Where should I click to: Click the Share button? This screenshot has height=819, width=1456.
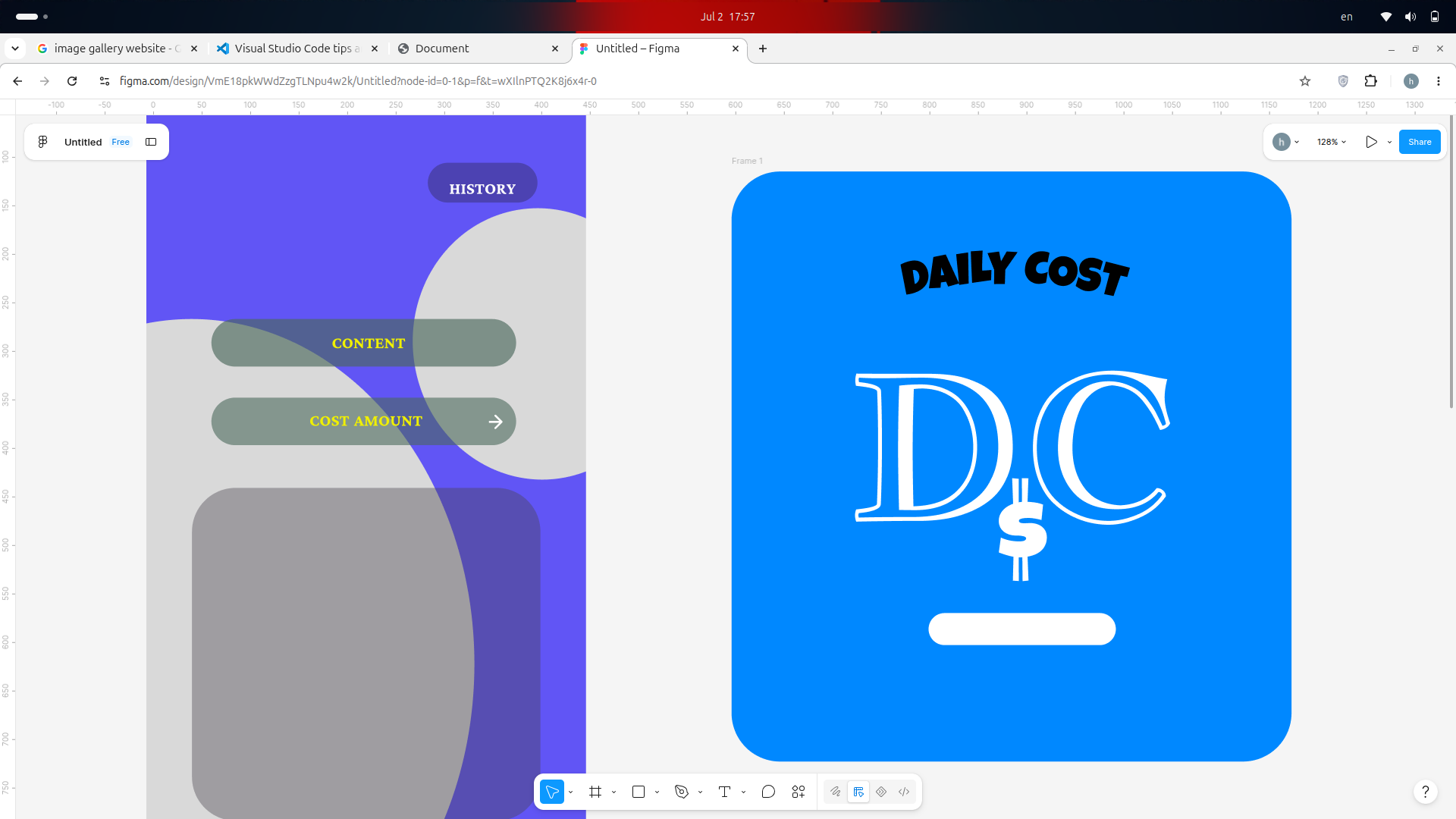[1420, 142]
